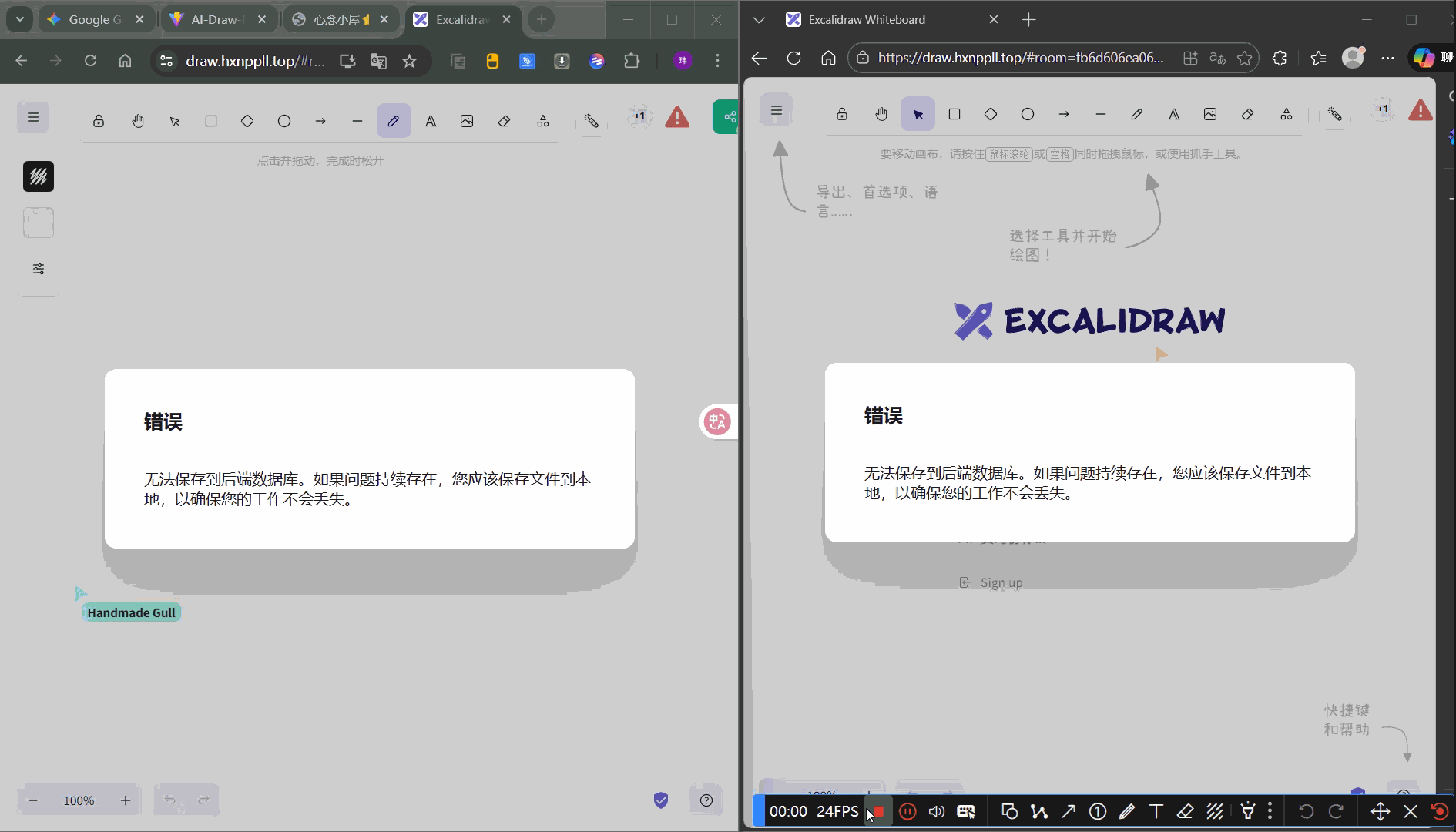
Task: Open hamburger menu in right Excalidraw window
Action: pos(777,111)
